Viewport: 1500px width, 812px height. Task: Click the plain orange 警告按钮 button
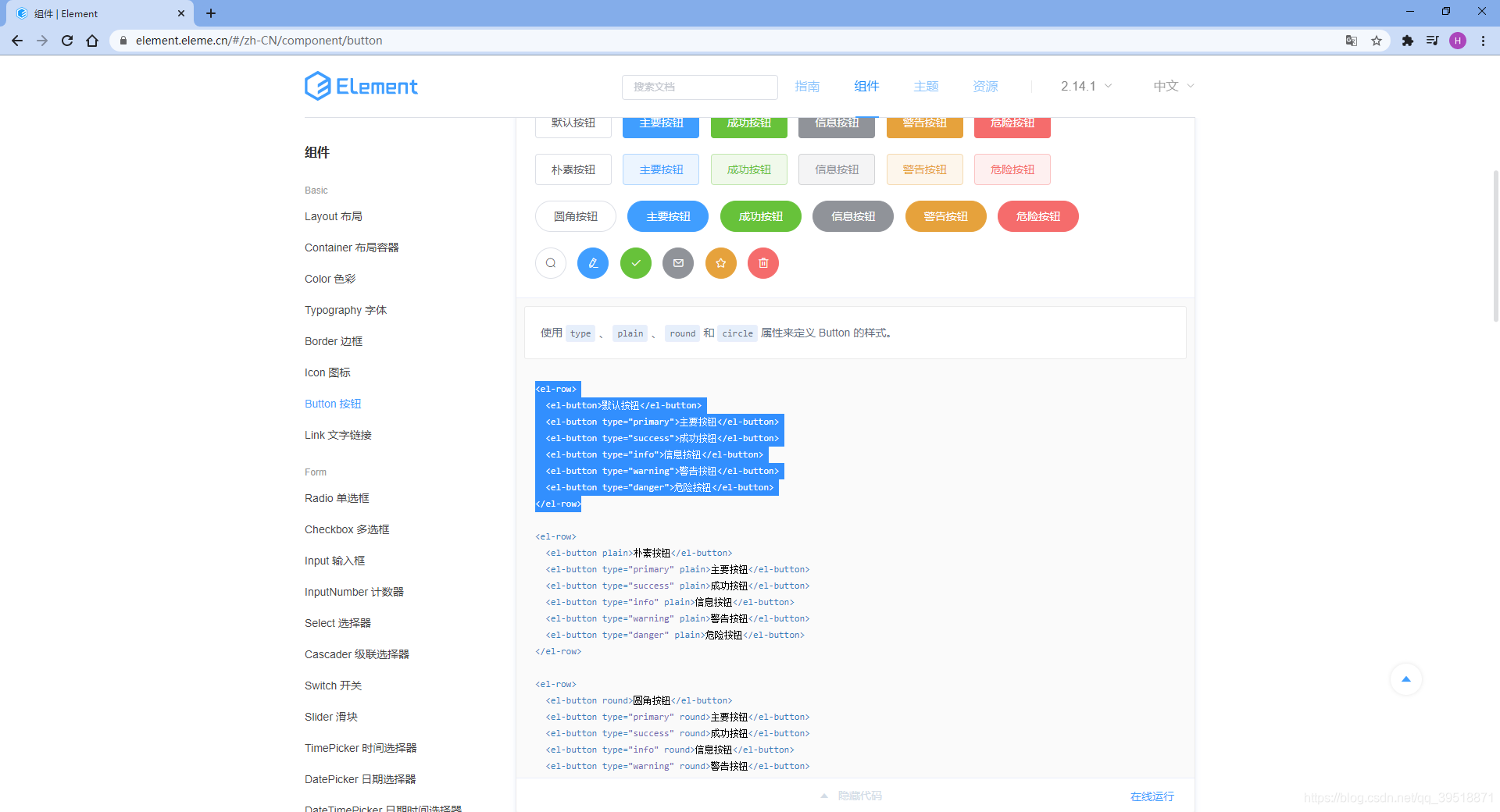[x=925, y=169]
